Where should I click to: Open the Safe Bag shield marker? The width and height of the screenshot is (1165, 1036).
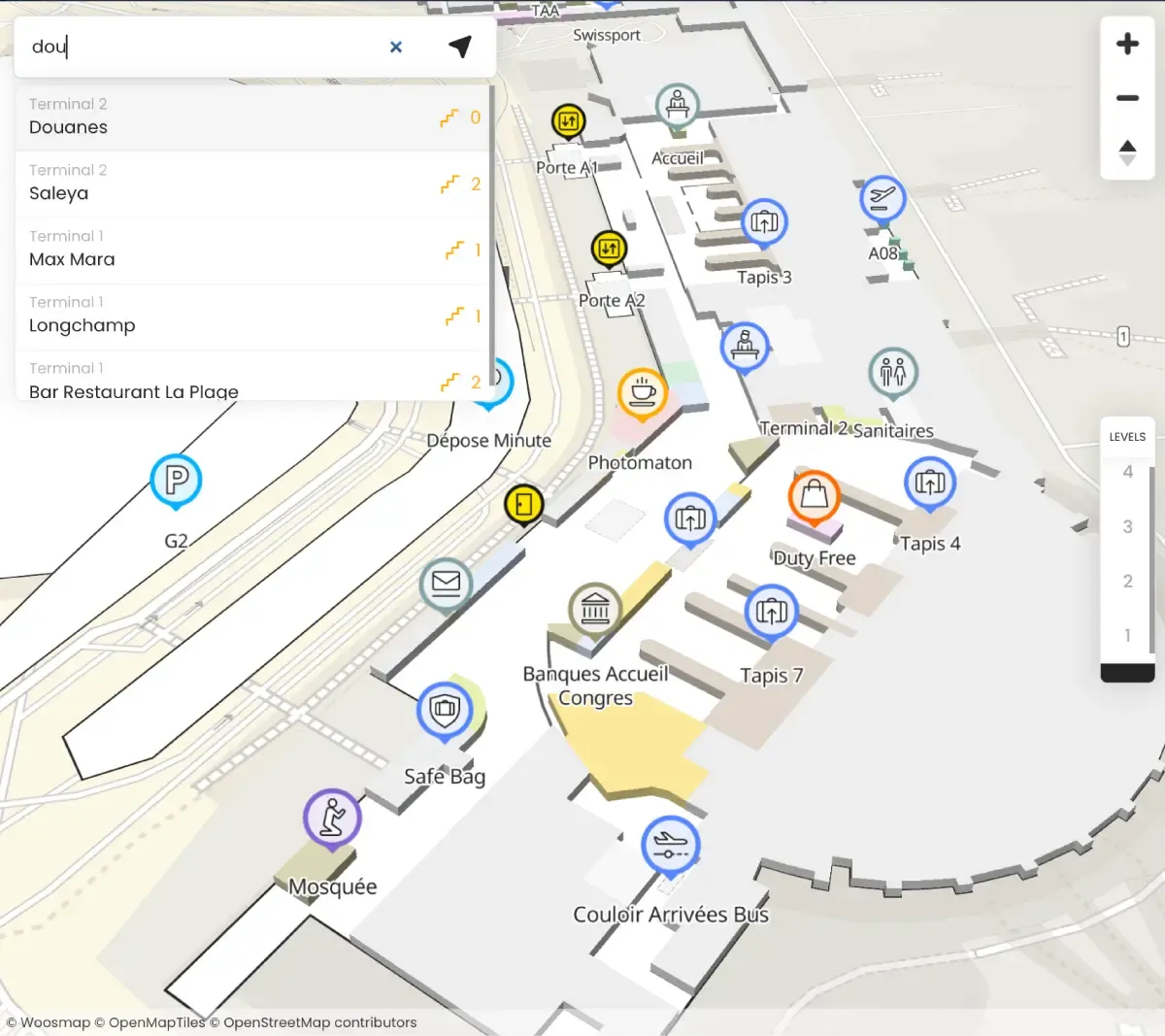(445, 710)
